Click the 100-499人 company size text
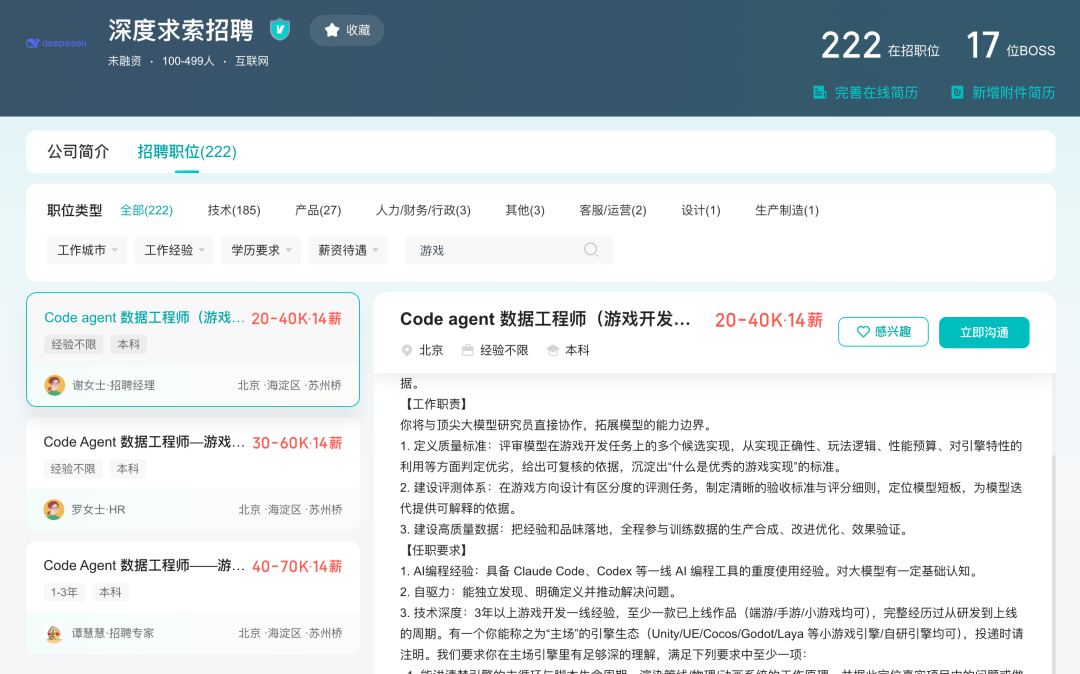The height and width of the screenshot is (674, 1080). tap(188, 61)
